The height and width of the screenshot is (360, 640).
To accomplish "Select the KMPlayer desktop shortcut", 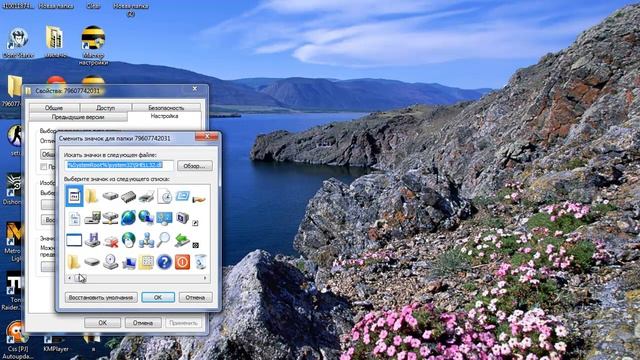I will [56, 344].
